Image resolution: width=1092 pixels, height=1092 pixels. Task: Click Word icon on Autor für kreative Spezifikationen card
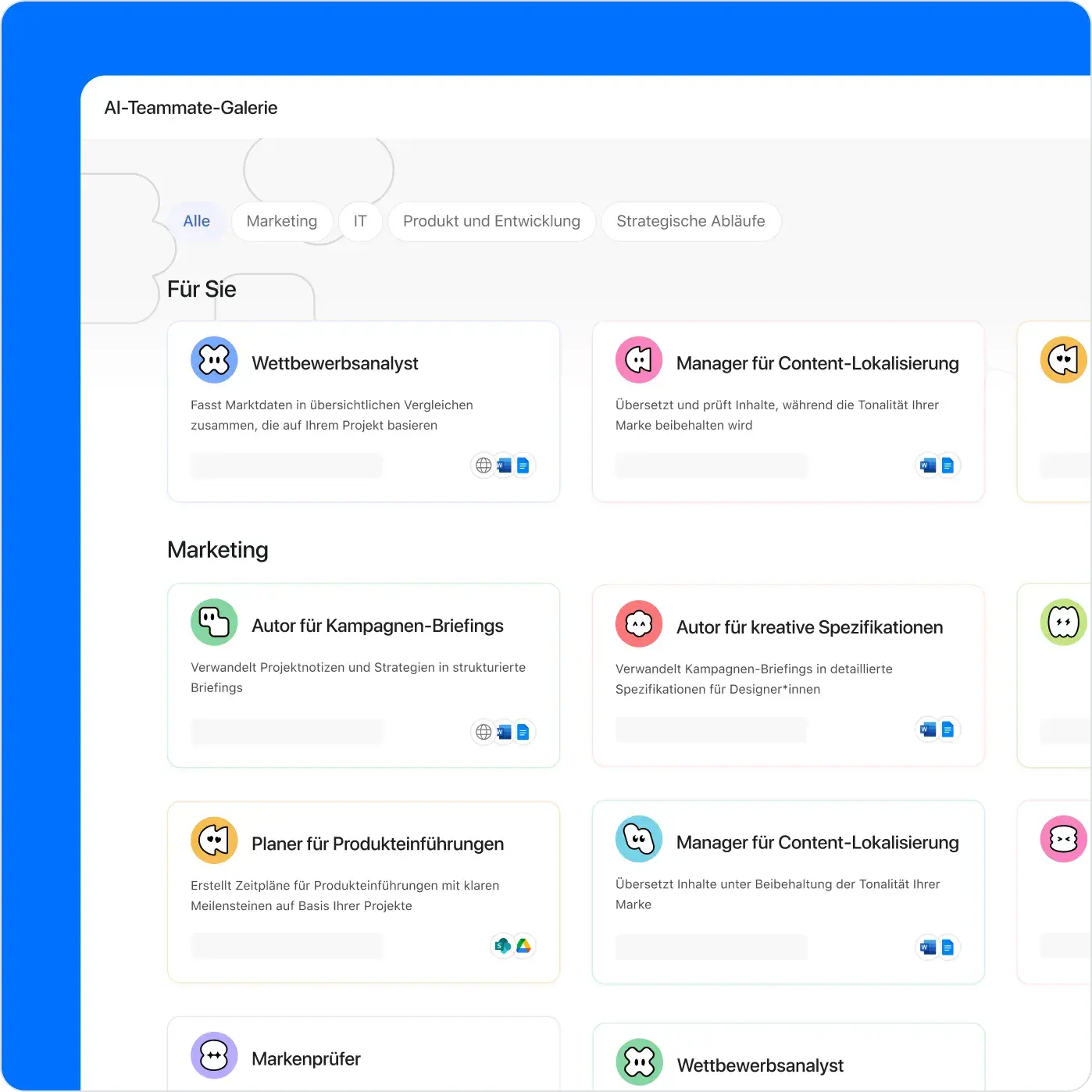click(928, 730)
